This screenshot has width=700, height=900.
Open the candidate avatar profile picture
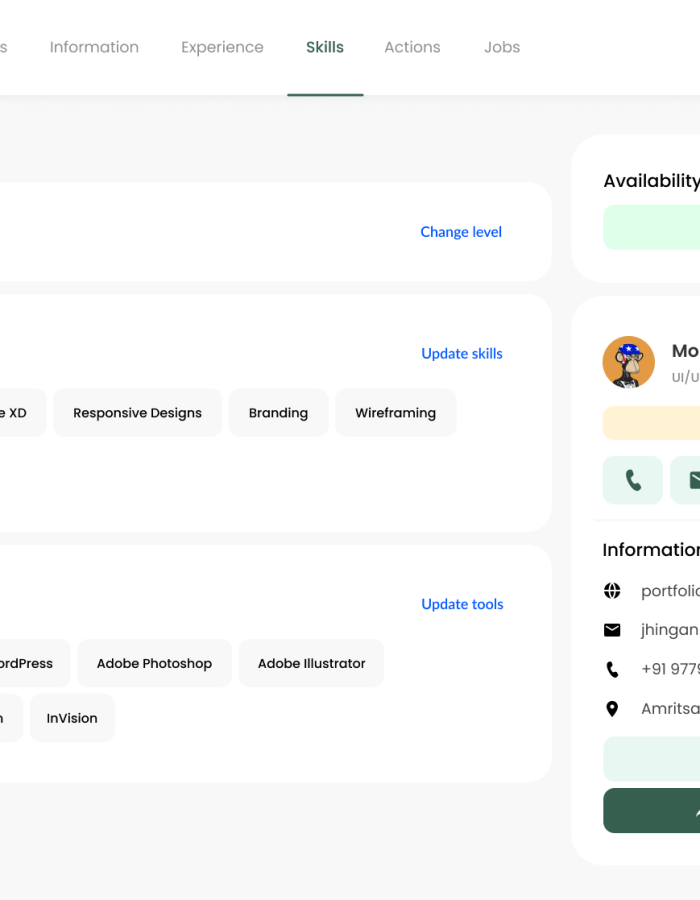[628, 362]
